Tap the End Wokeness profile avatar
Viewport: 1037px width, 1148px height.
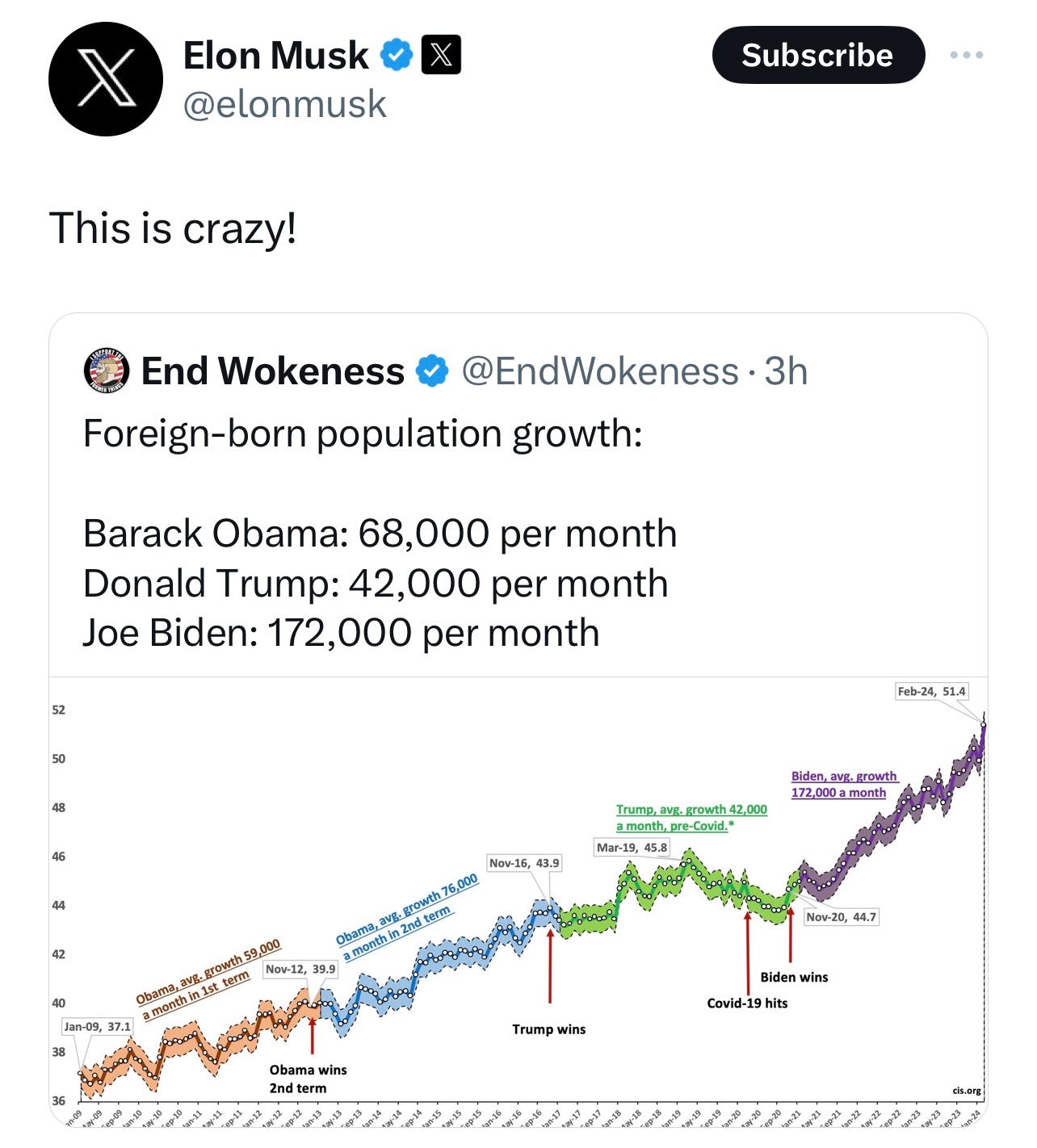[107, 371]
